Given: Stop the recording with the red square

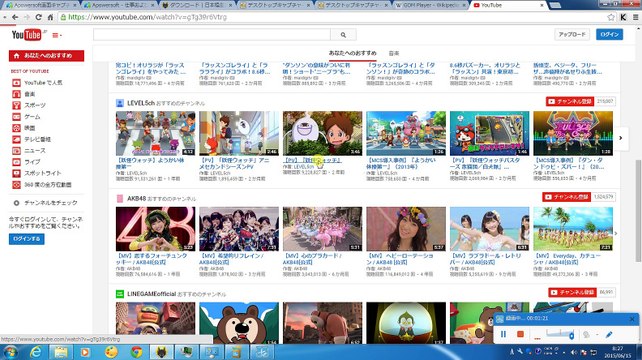Looking at the screenshot, I should 520,334.
